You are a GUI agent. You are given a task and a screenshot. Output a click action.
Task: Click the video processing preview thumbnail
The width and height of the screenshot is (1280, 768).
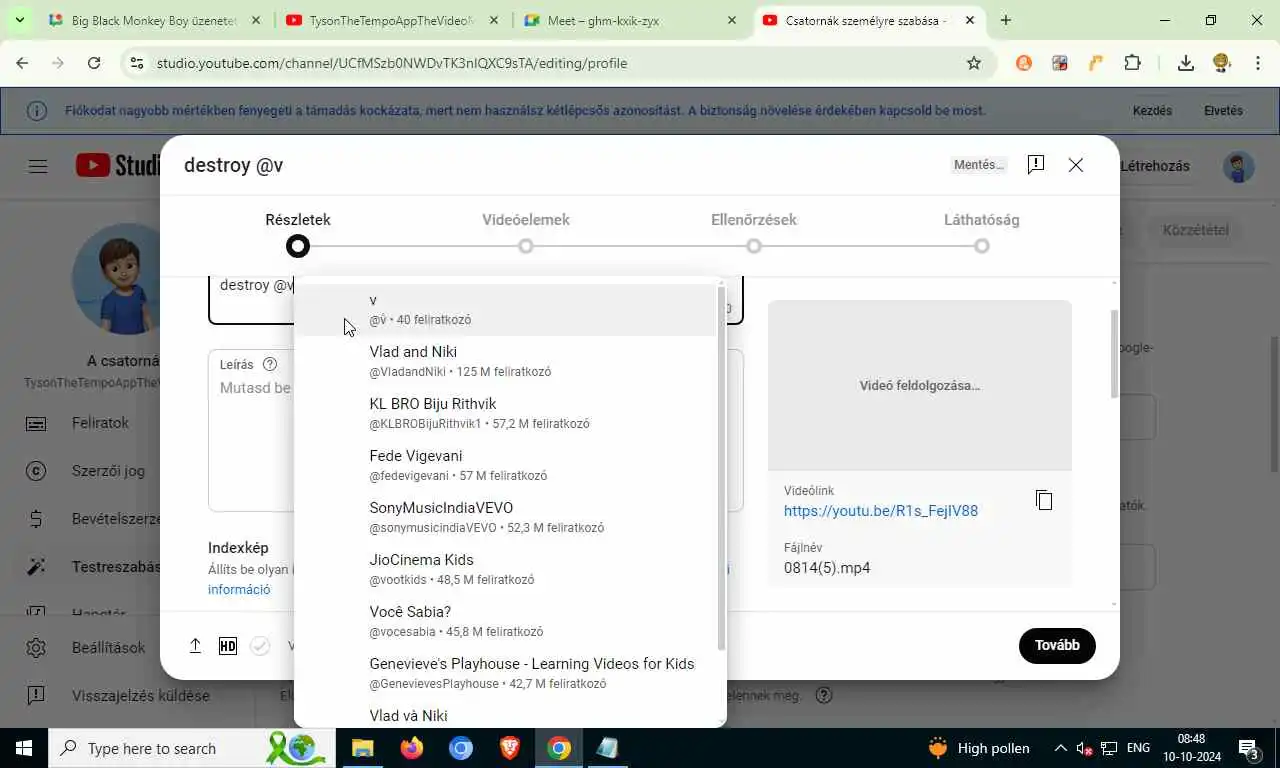click(x=920, y=385)
